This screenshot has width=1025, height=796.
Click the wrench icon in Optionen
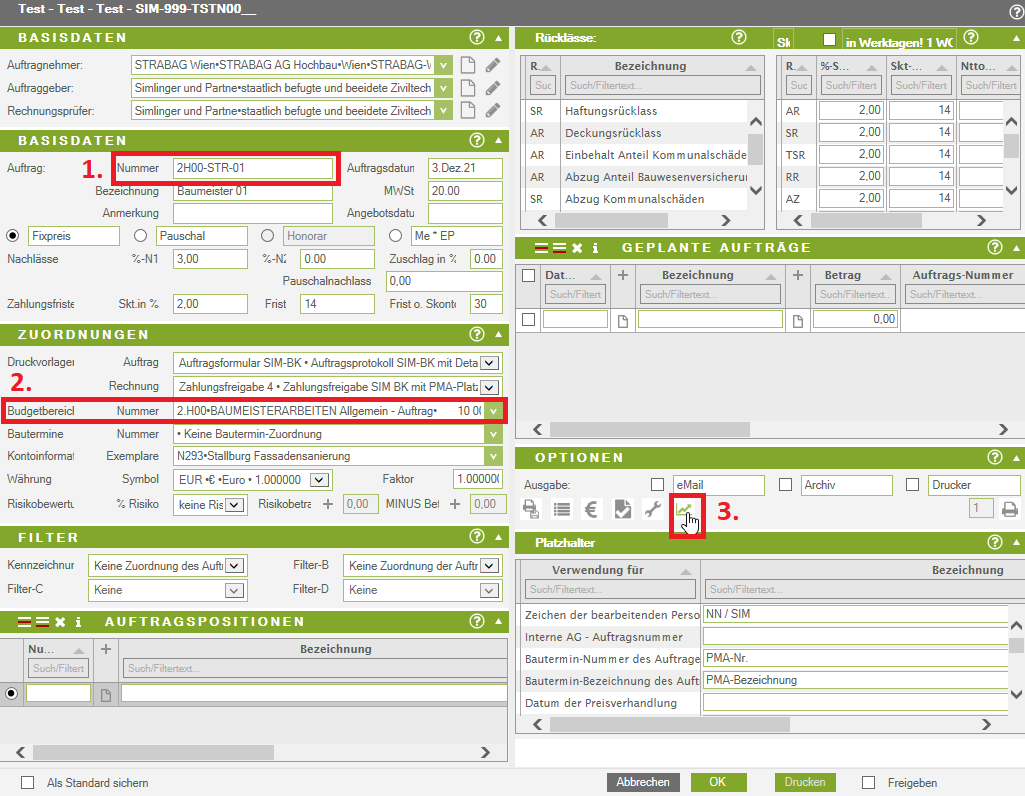point(653,509)
